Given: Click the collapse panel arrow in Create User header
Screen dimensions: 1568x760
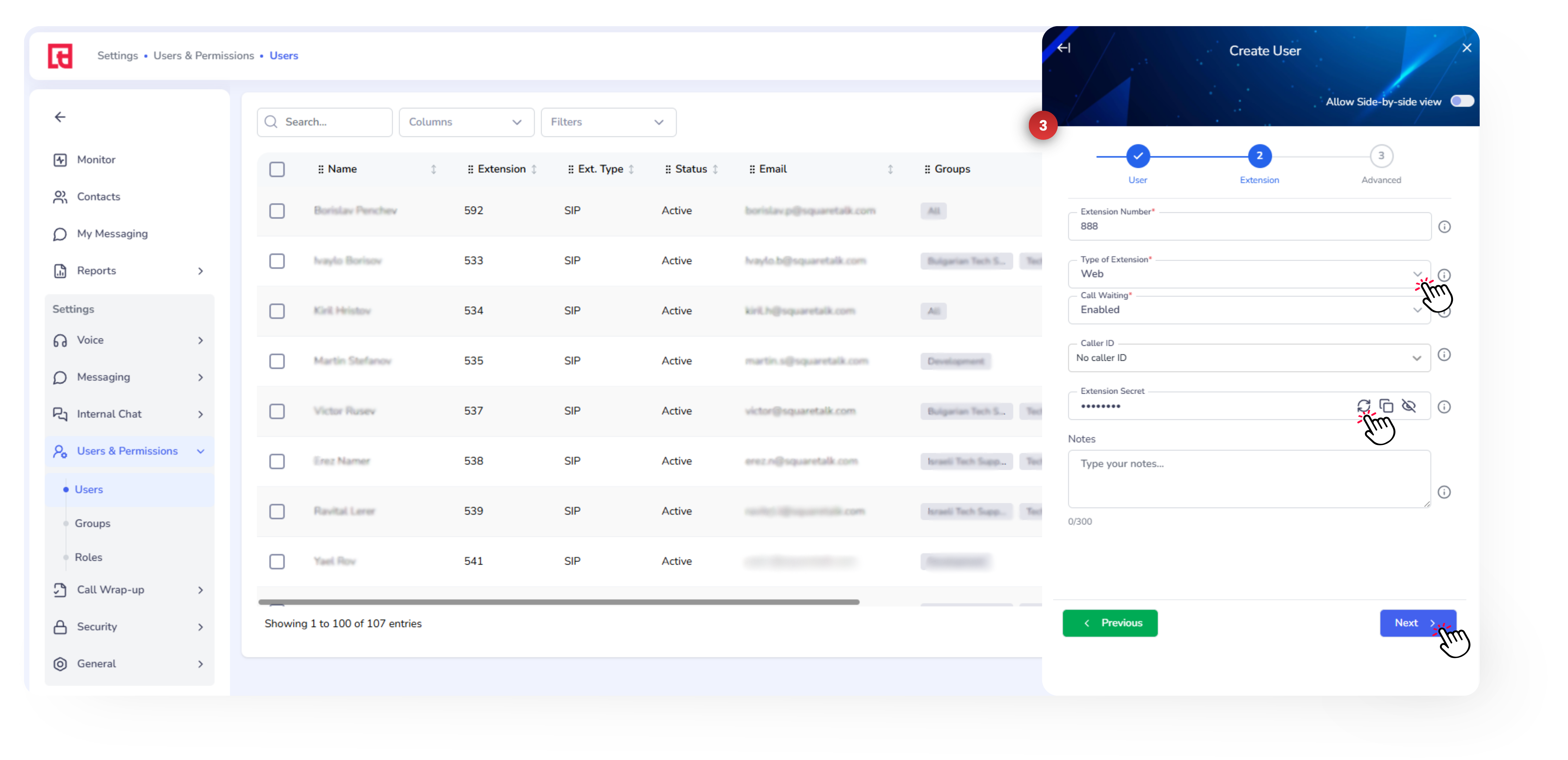Looking at the screenshot, I should click(x=1063, y=48).
